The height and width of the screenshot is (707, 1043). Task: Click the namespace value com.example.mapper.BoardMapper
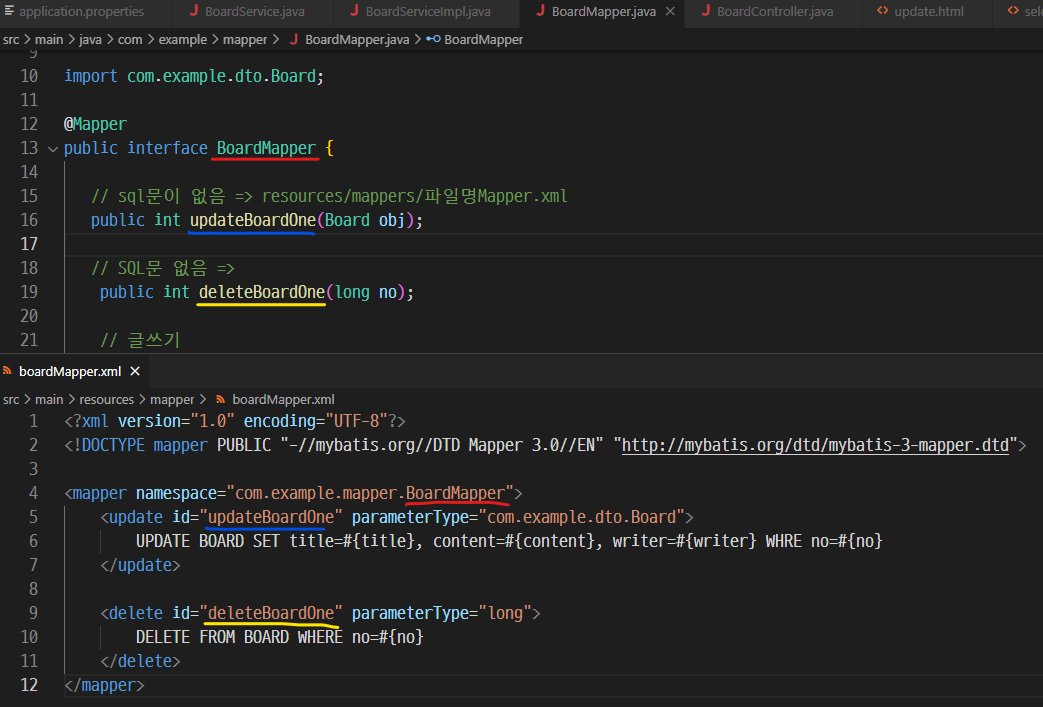[x=370, y=493]
